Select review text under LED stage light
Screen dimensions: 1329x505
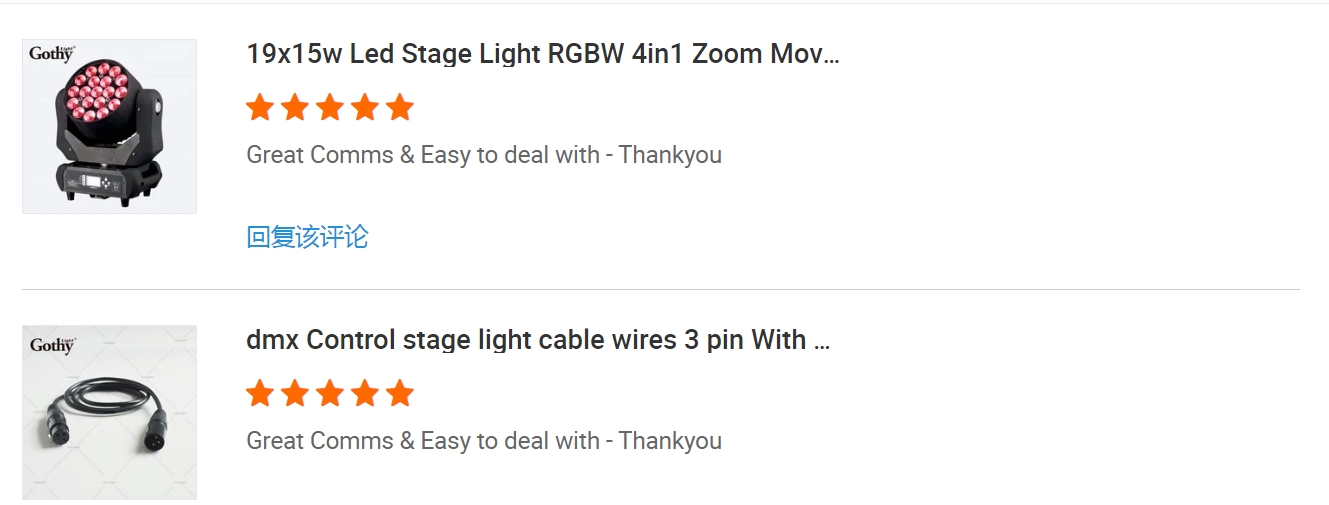[x=484, y=155]
